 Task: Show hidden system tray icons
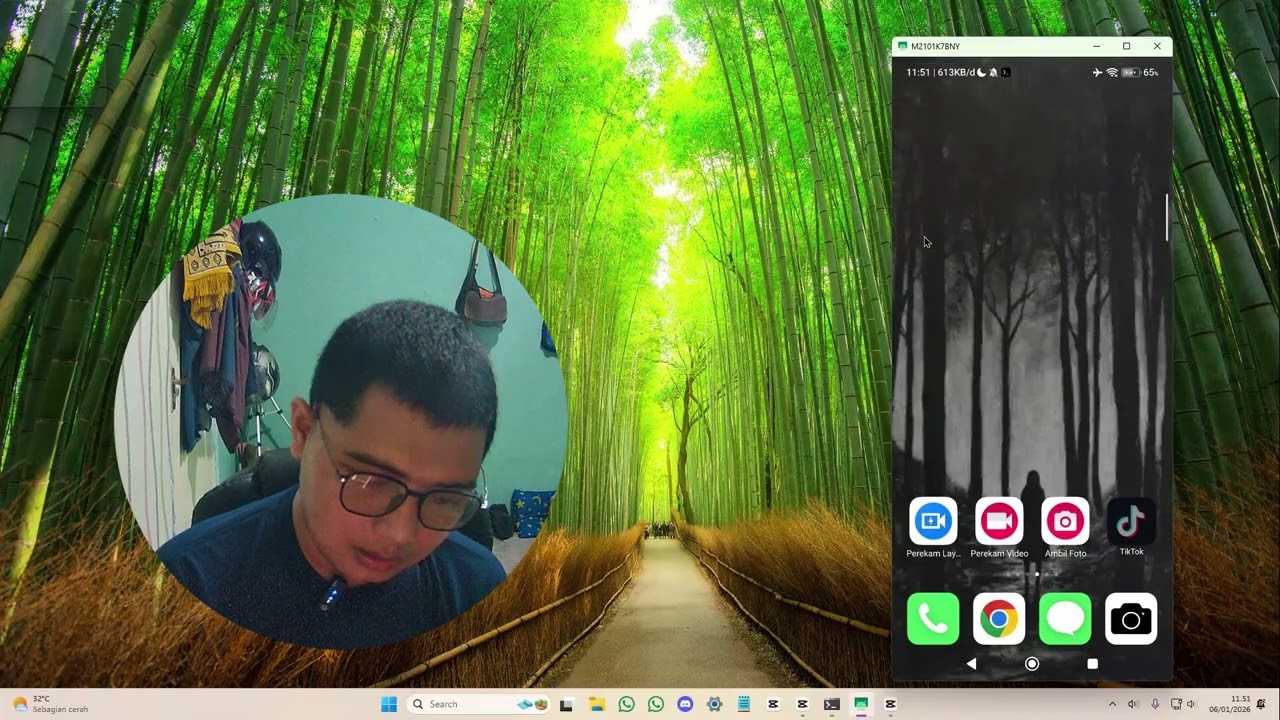point(1112,704)
